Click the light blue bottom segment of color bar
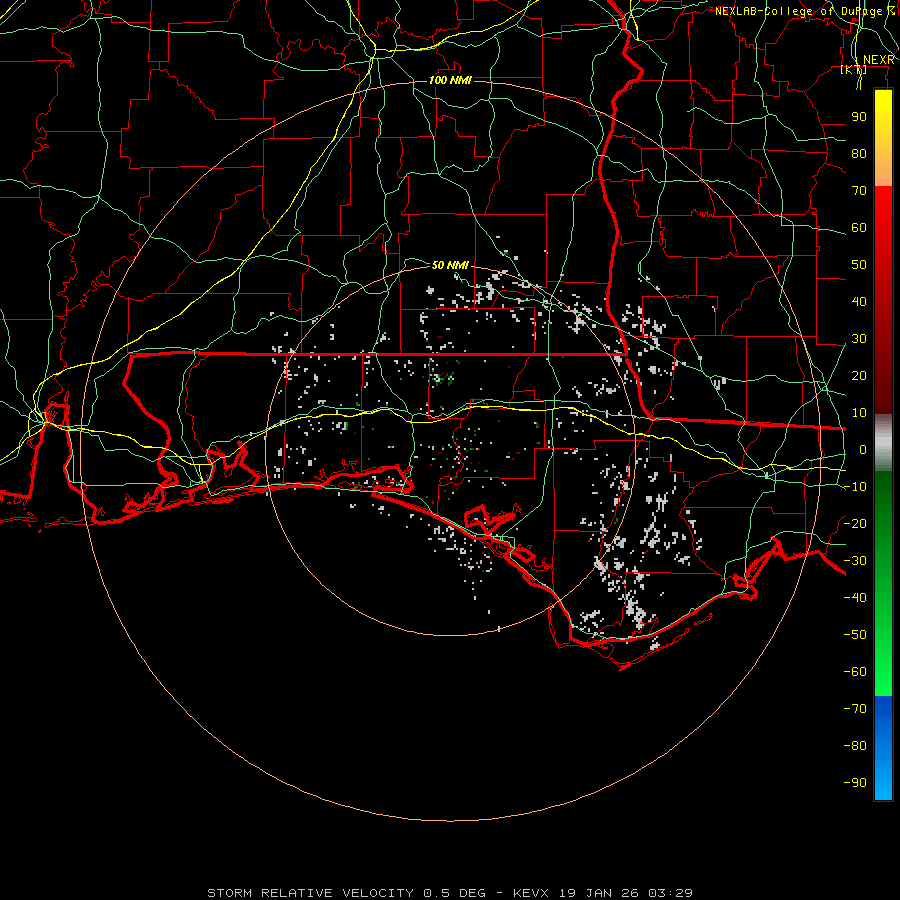 883,781
